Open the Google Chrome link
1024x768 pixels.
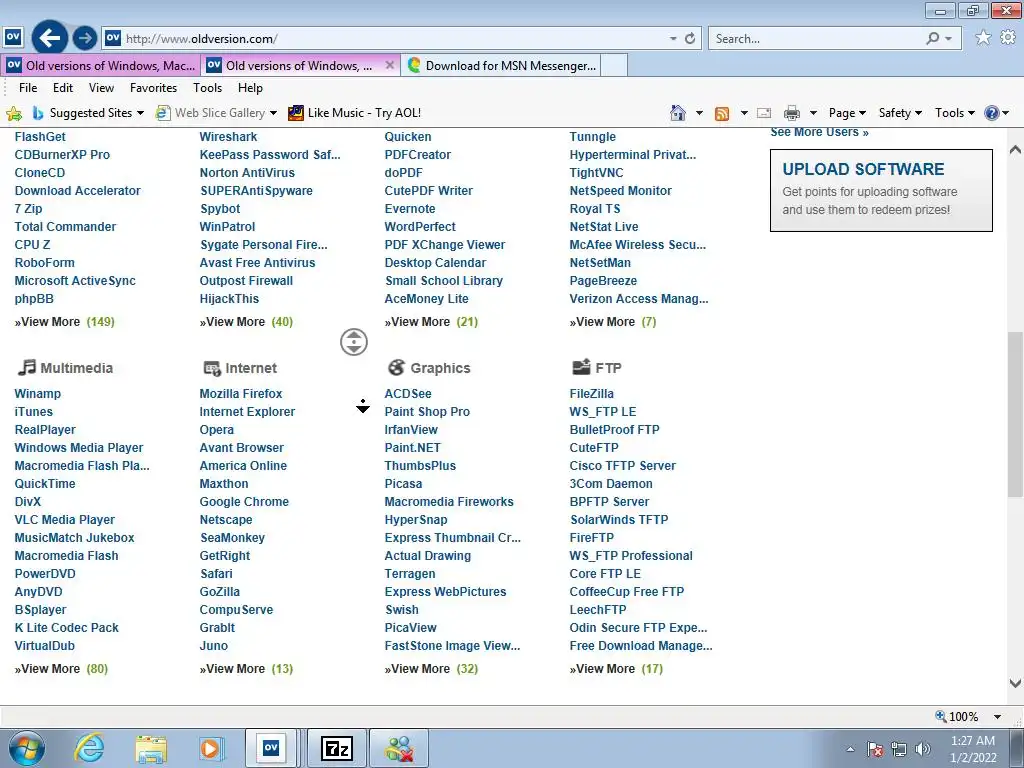click(244, 502)
